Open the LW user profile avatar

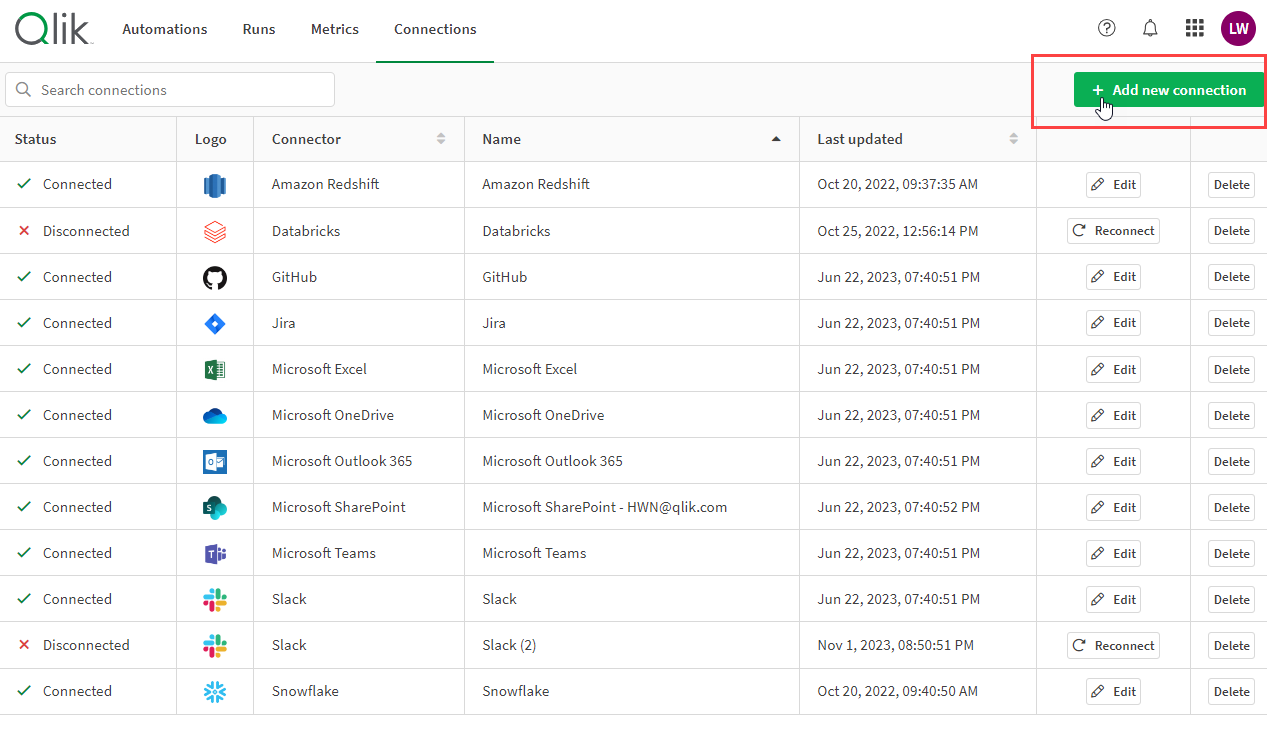[x=1238, y=28]
